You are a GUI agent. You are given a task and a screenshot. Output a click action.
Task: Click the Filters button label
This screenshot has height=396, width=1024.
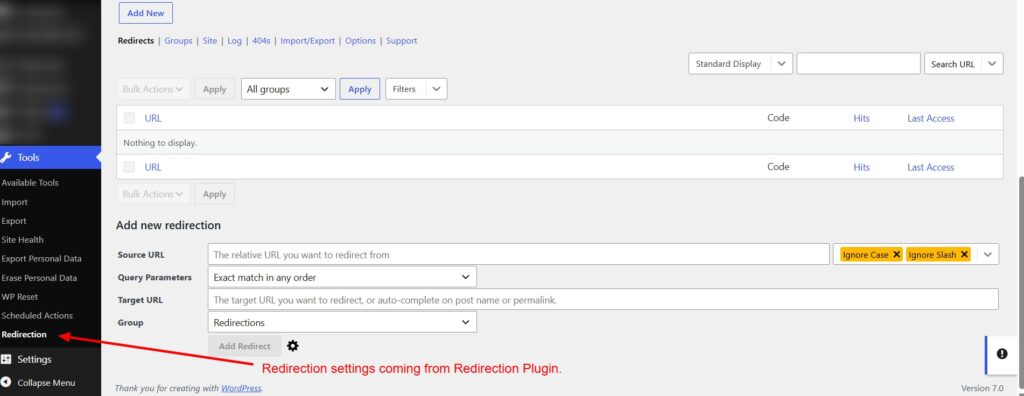coord(404,89)
